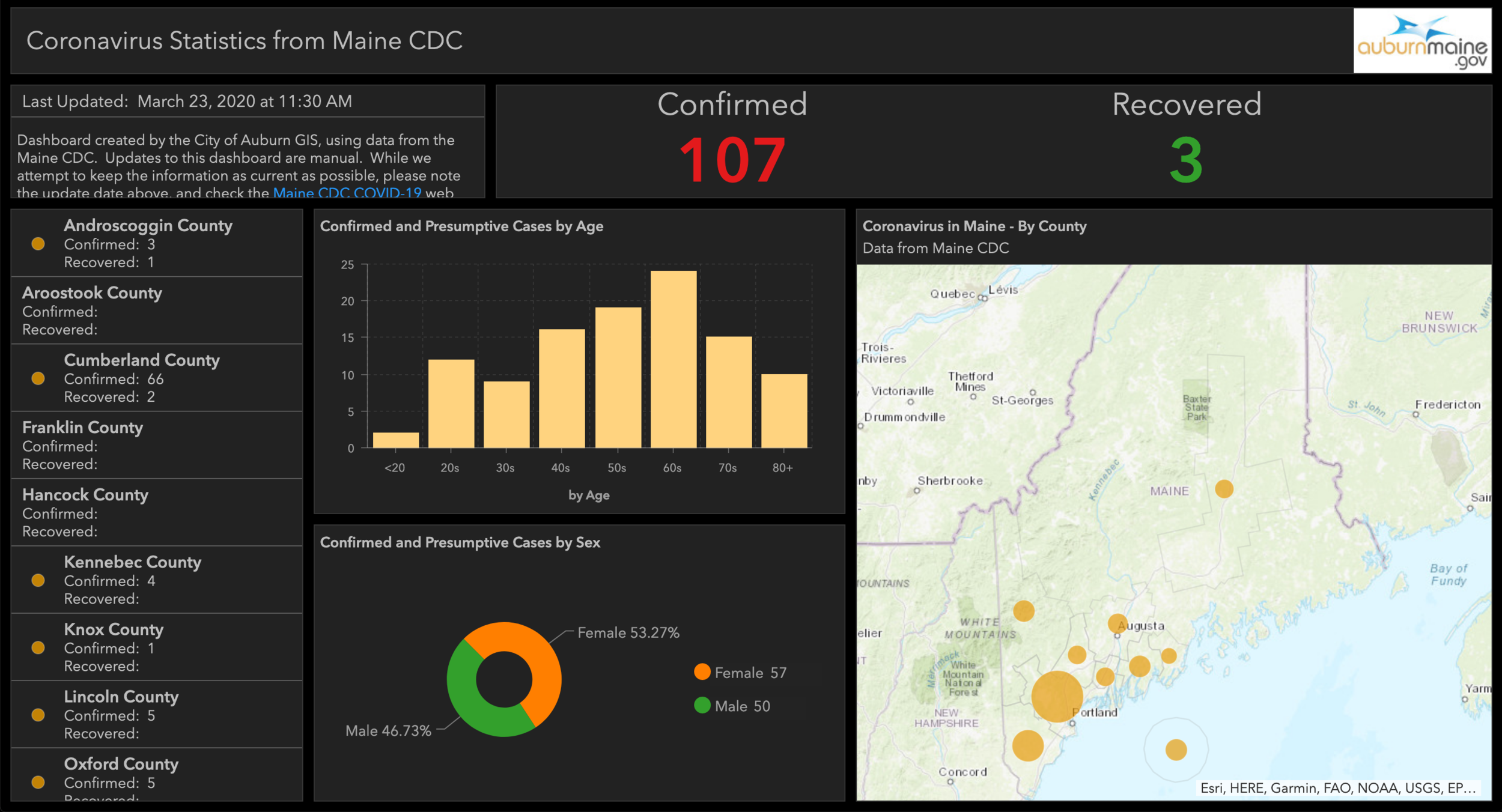This screenshot has width=1502, height=812.
Task: Open the Maine CDC COVID-19 link
Action: click(347, 193)
